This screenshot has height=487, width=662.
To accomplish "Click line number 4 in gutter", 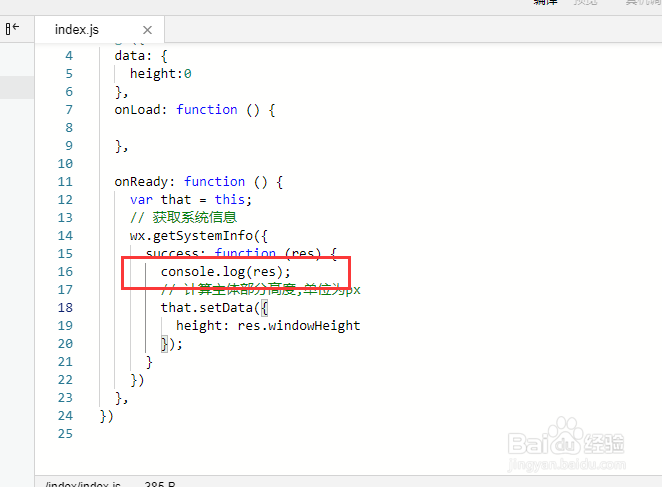I will pos(69,56).
